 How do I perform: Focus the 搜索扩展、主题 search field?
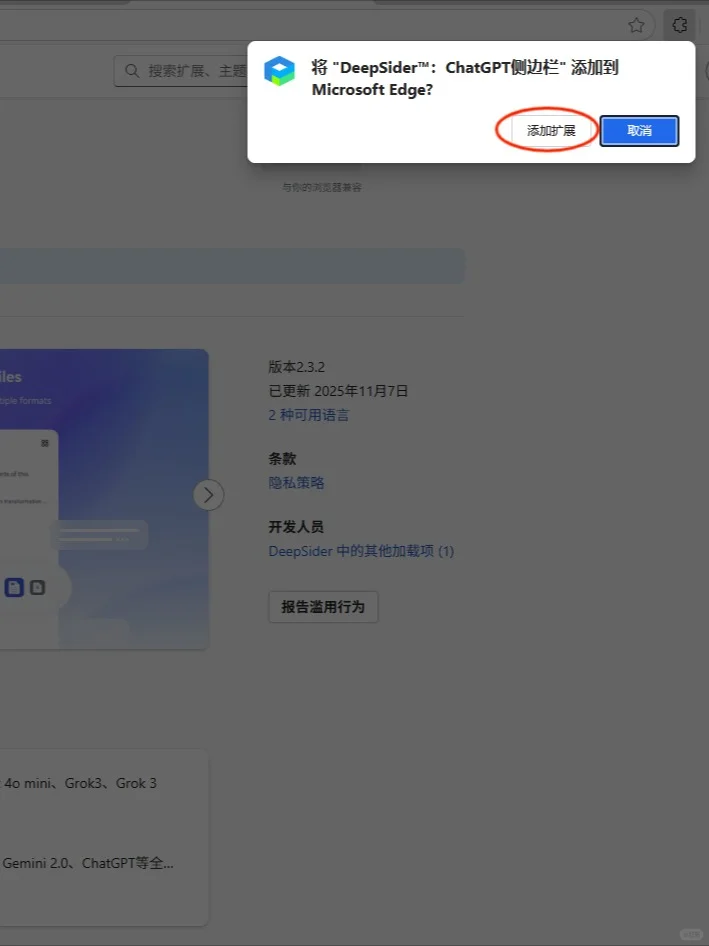(181, 71)
